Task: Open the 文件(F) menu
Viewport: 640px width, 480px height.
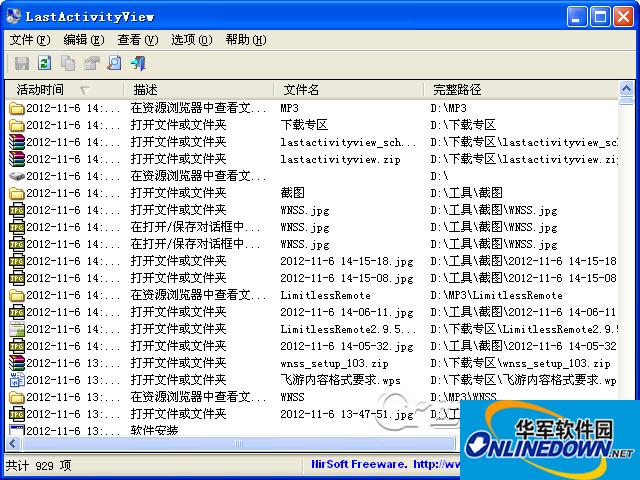Action: [29, 40]
